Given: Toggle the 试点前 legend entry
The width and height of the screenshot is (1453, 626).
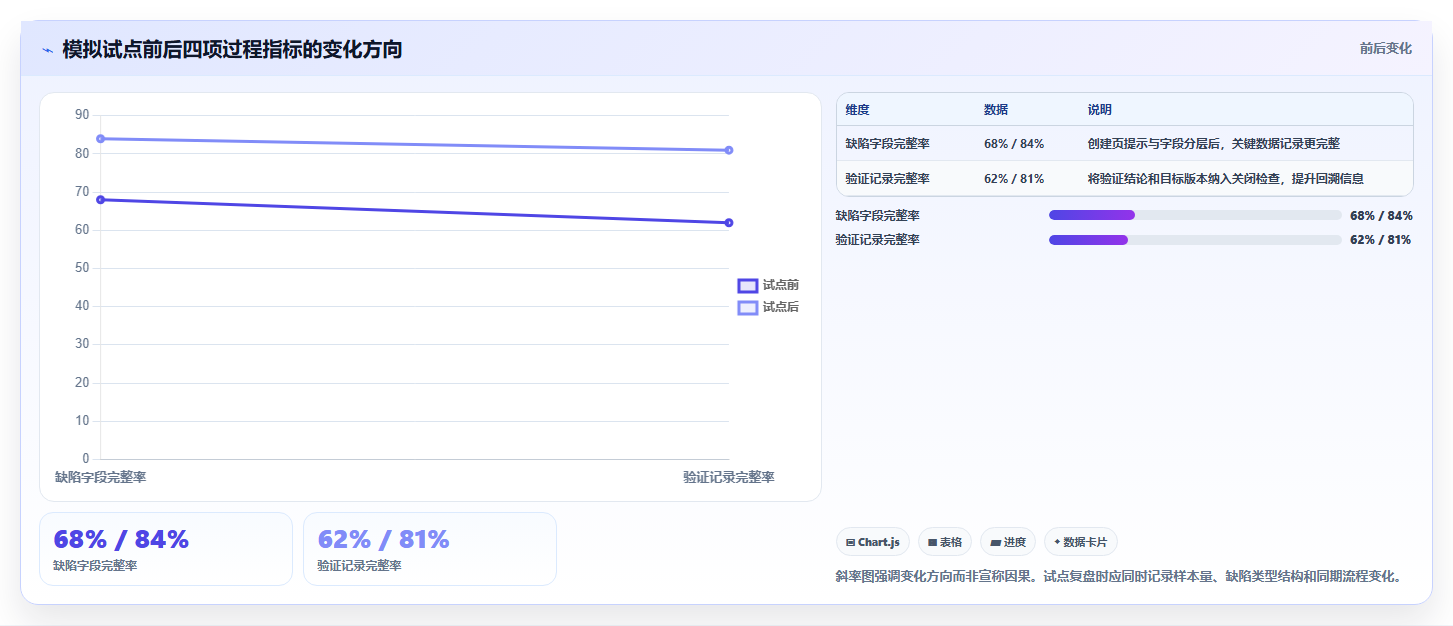Looking at the screenshot, I should tap(768, 285).
